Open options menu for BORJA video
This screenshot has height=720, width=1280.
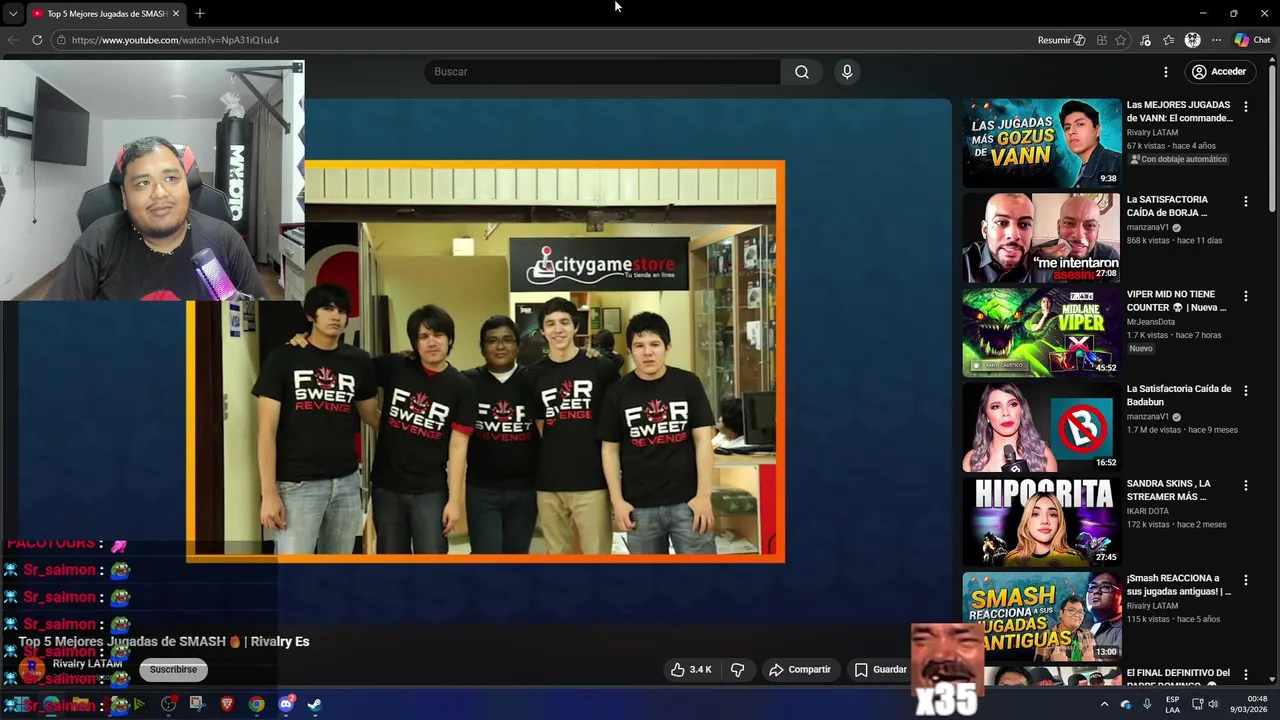pyautogui.click(x=1245, y=201)
